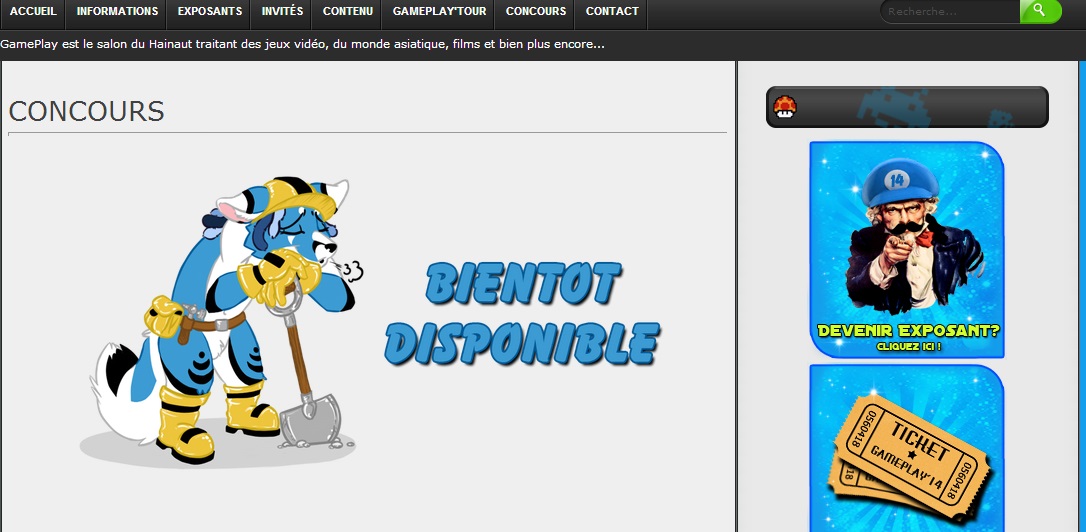Open the Accueil menu item
1086x532 pixels.
click(33, 12)
